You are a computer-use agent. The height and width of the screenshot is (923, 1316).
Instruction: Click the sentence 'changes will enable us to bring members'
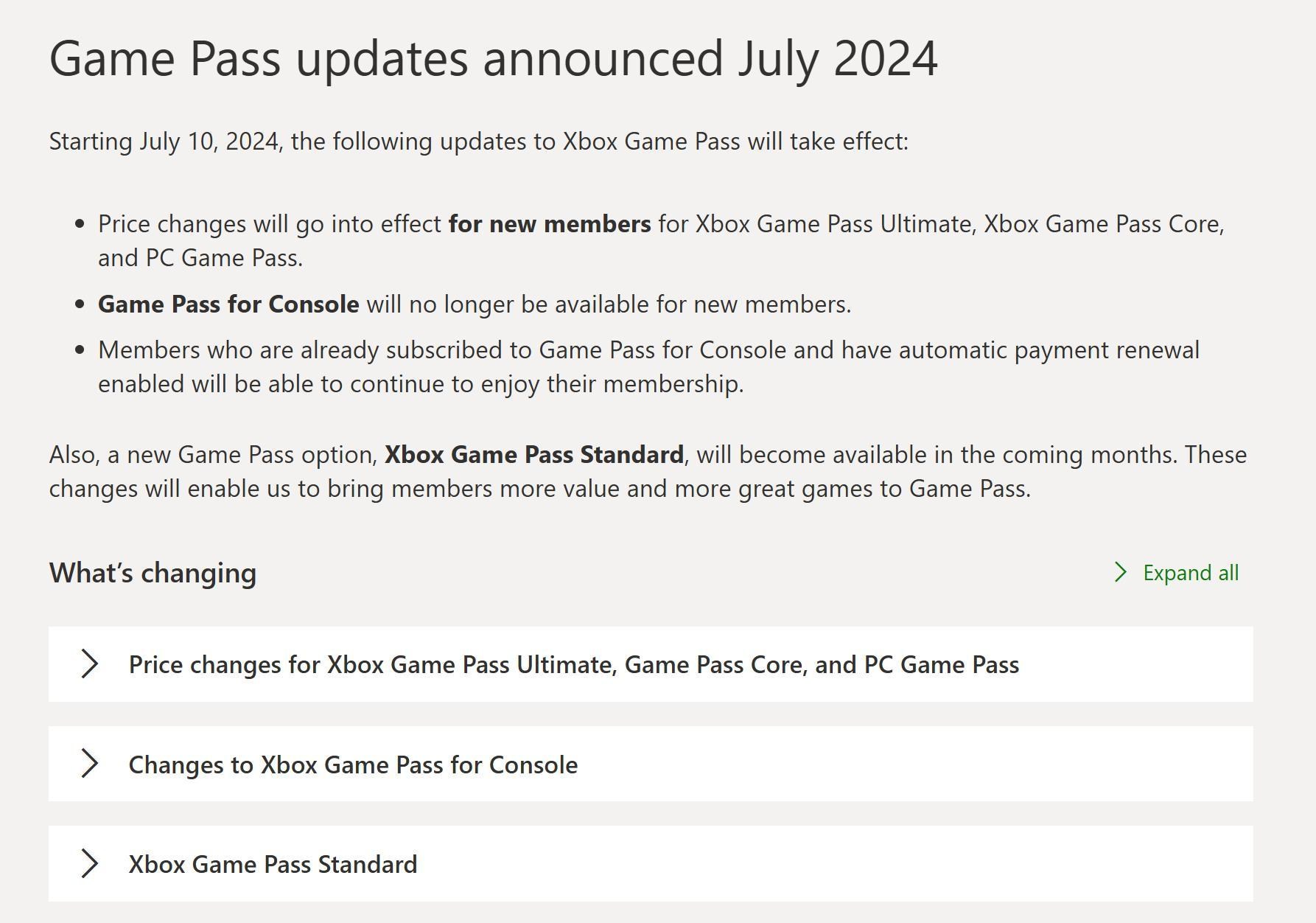click(539, 489)
